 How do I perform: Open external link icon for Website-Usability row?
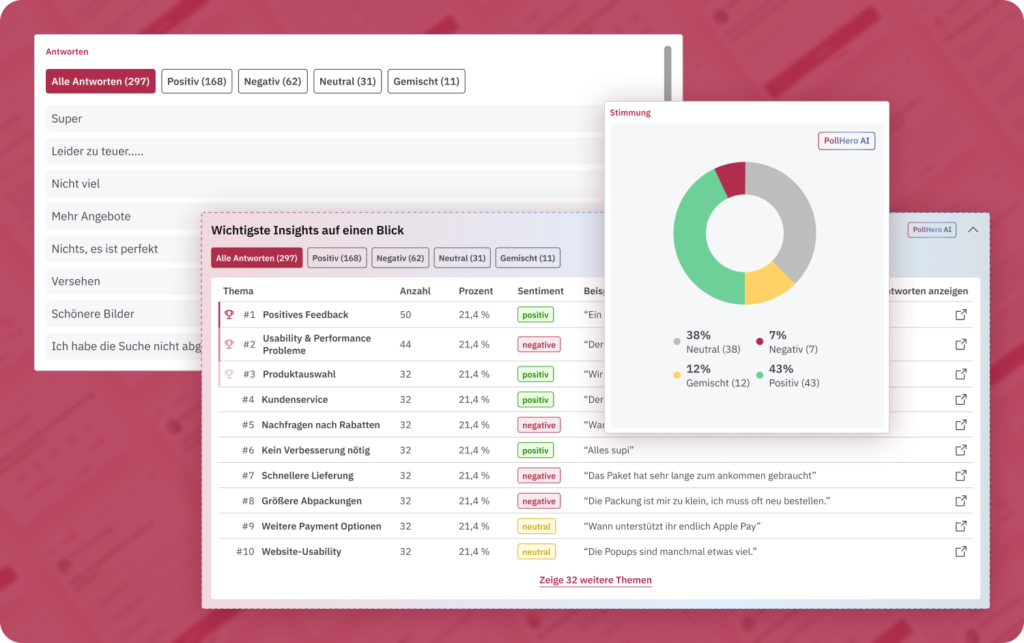point(961,551)
